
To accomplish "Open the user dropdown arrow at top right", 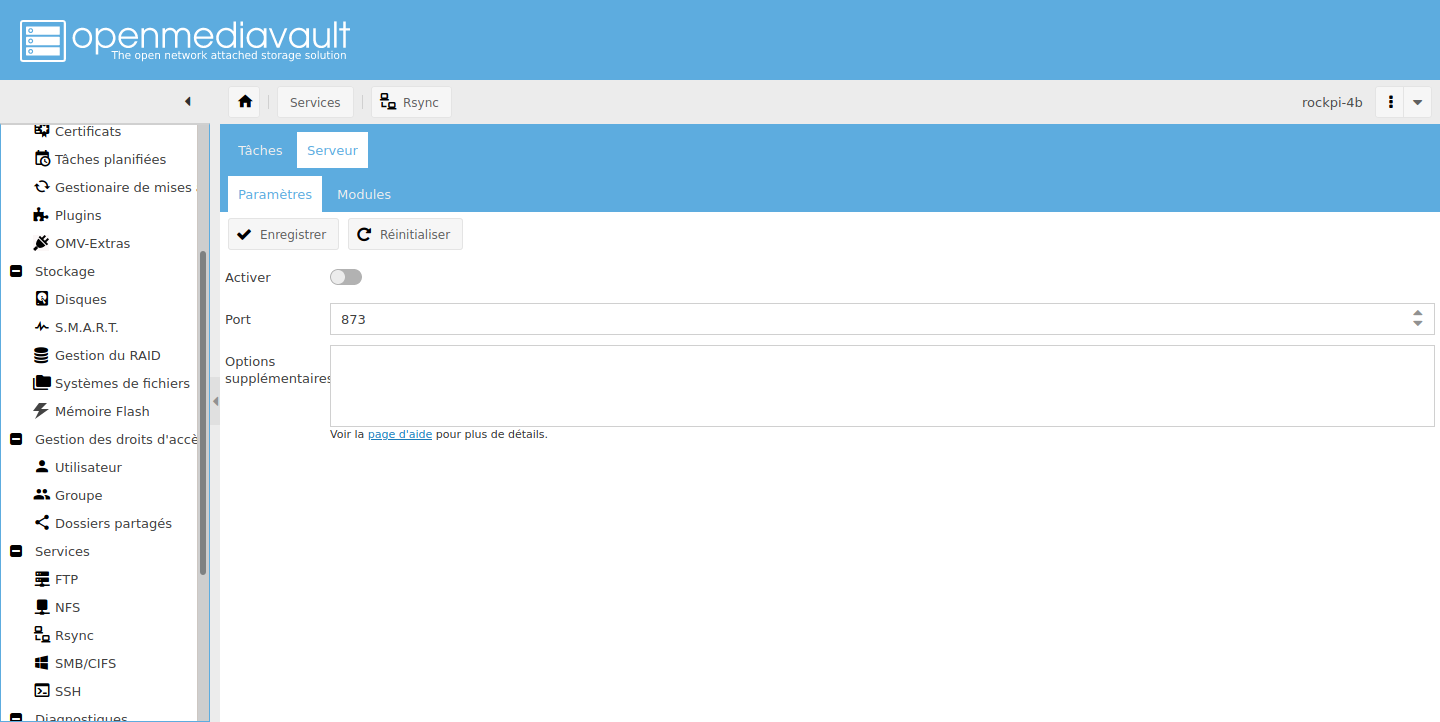I will click(1418, 102).
